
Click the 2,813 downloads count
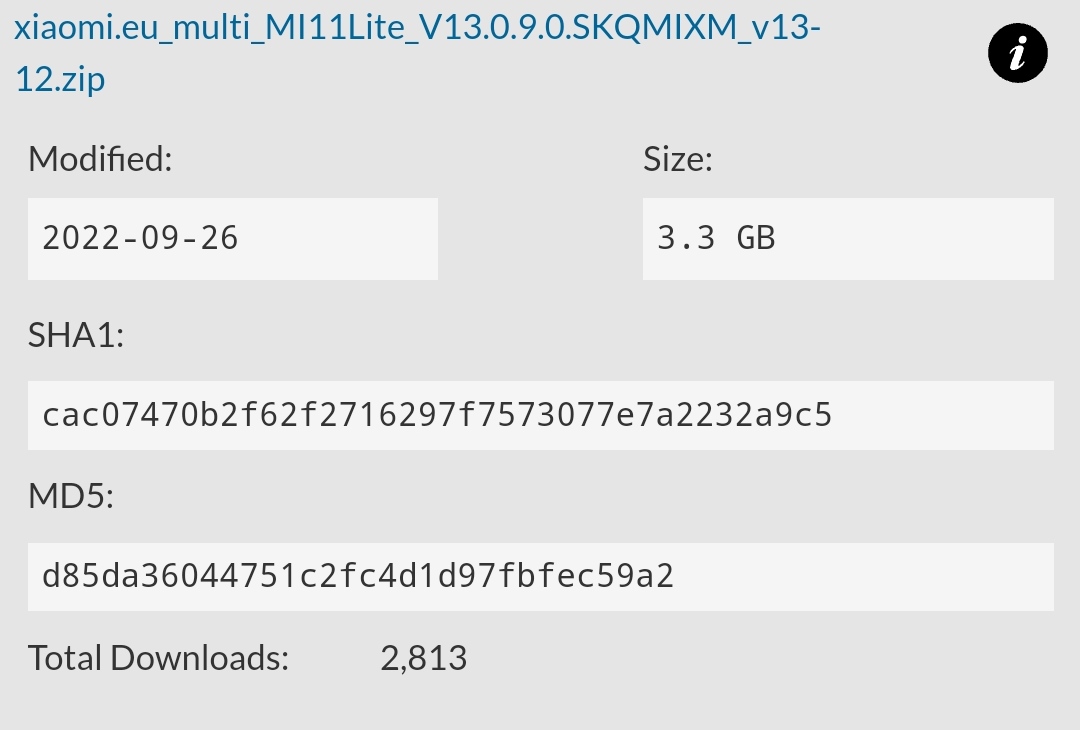coord(423,658)
